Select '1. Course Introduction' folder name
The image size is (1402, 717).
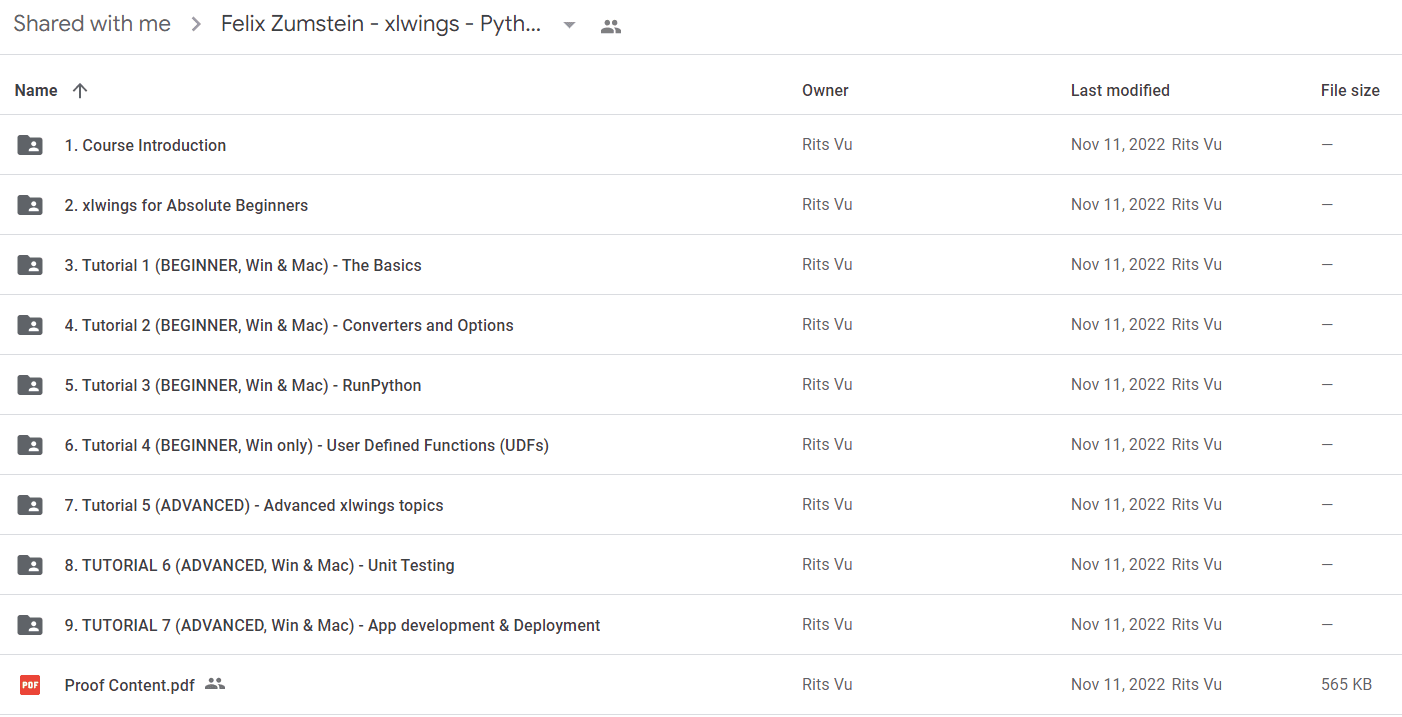(145, 145)
